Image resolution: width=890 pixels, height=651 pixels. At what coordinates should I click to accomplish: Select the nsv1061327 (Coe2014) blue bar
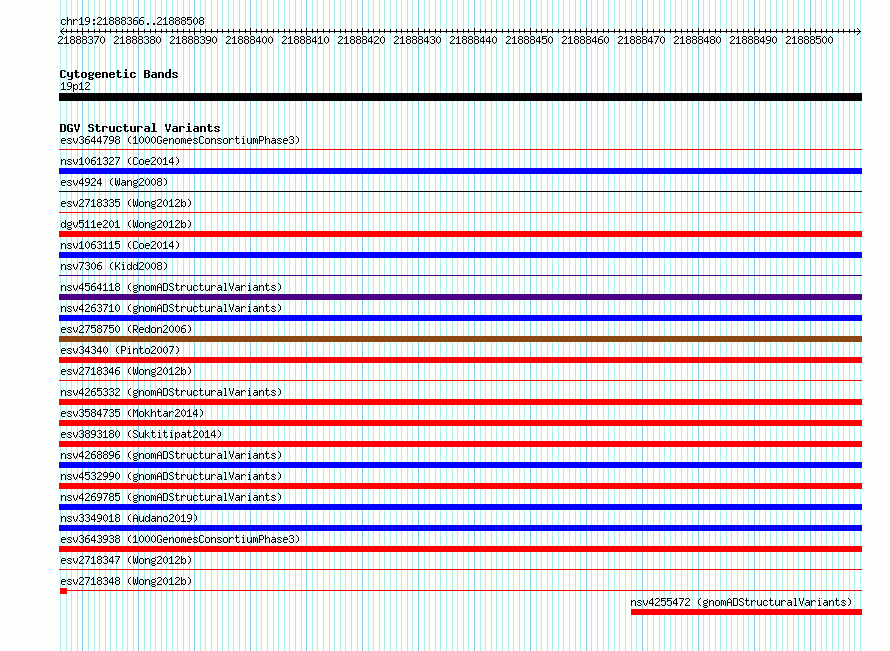tap(460, 171)
